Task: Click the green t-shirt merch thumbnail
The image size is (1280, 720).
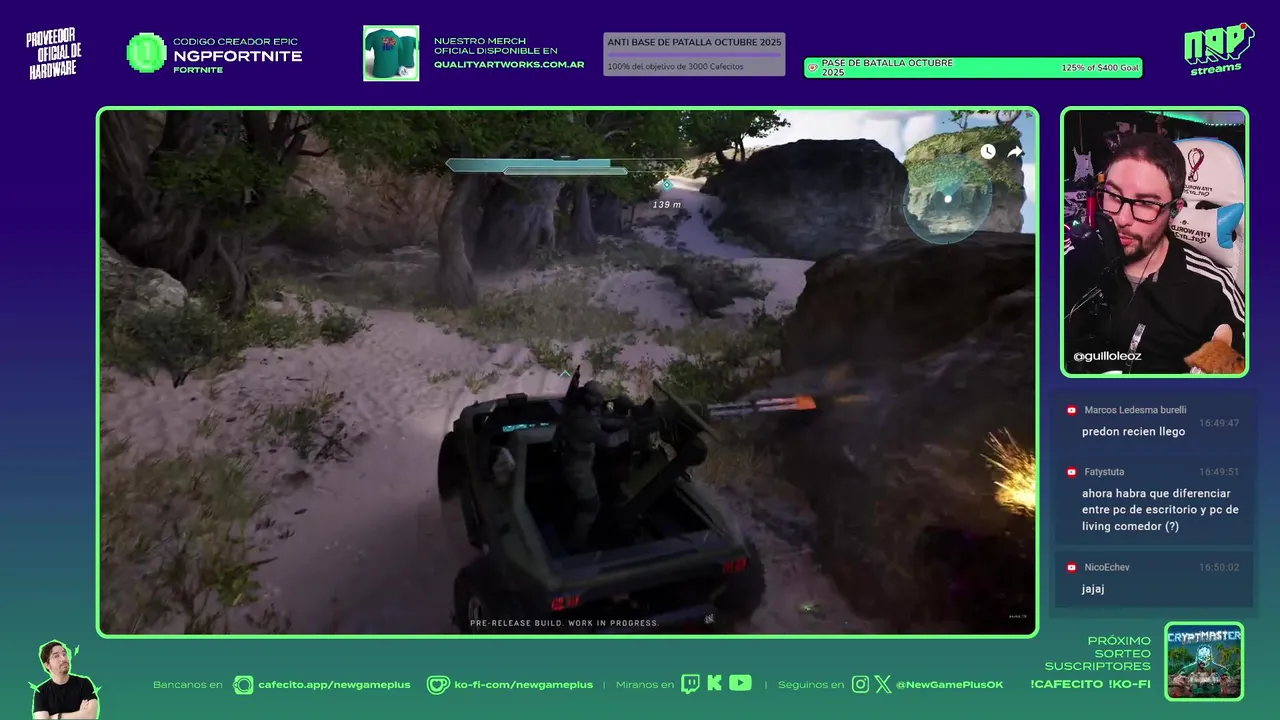Action: 391,53
